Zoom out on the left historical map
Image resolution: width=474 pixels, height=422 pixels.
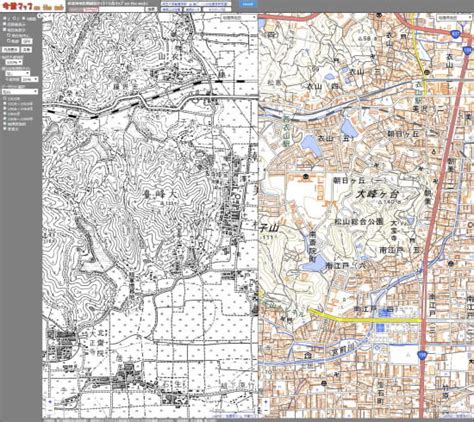[50, 410]
